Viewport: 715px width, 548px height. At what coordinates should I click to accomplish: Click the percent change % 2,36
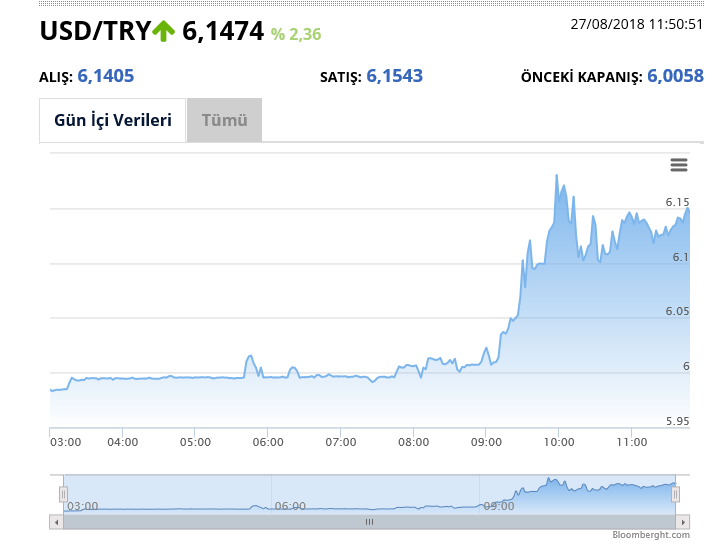pos(296,34)
